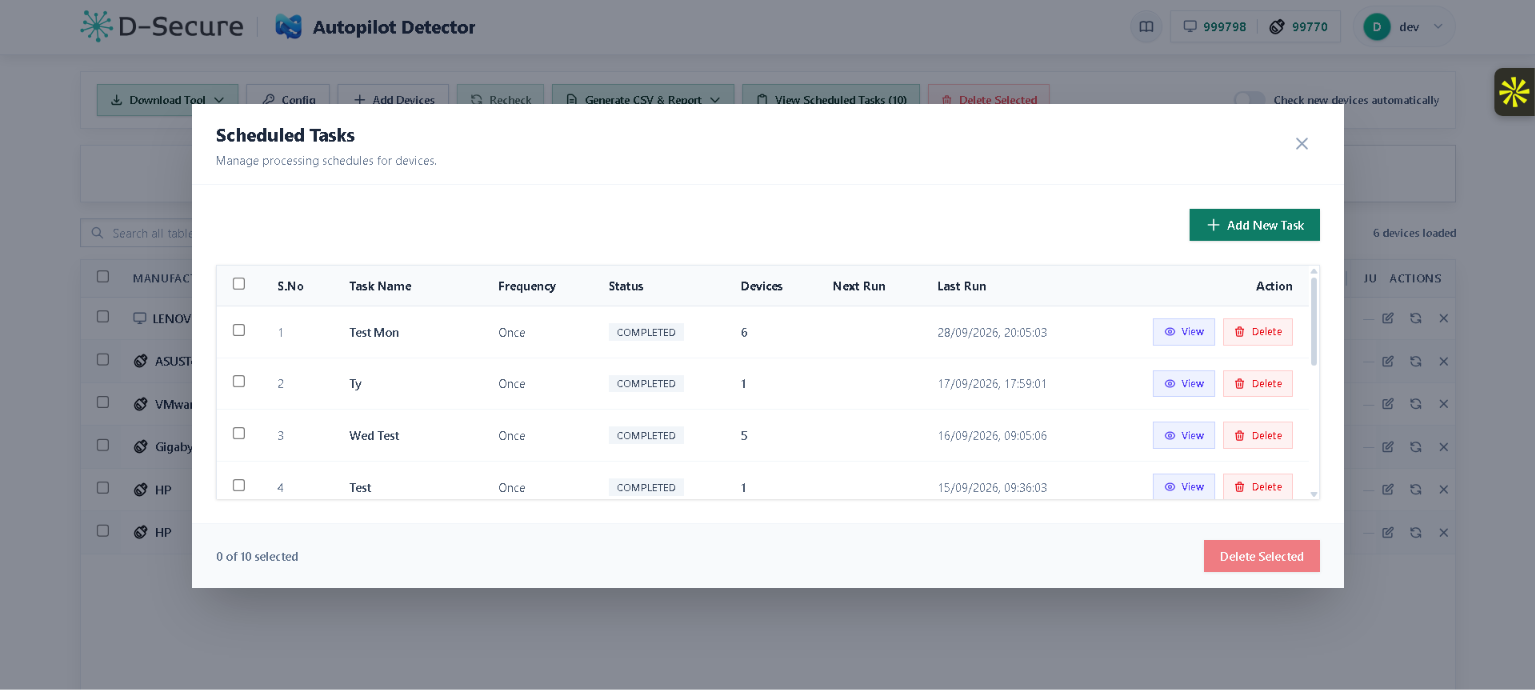View the Wed Test task
1535x690 pixels.
coord(1184,436)
